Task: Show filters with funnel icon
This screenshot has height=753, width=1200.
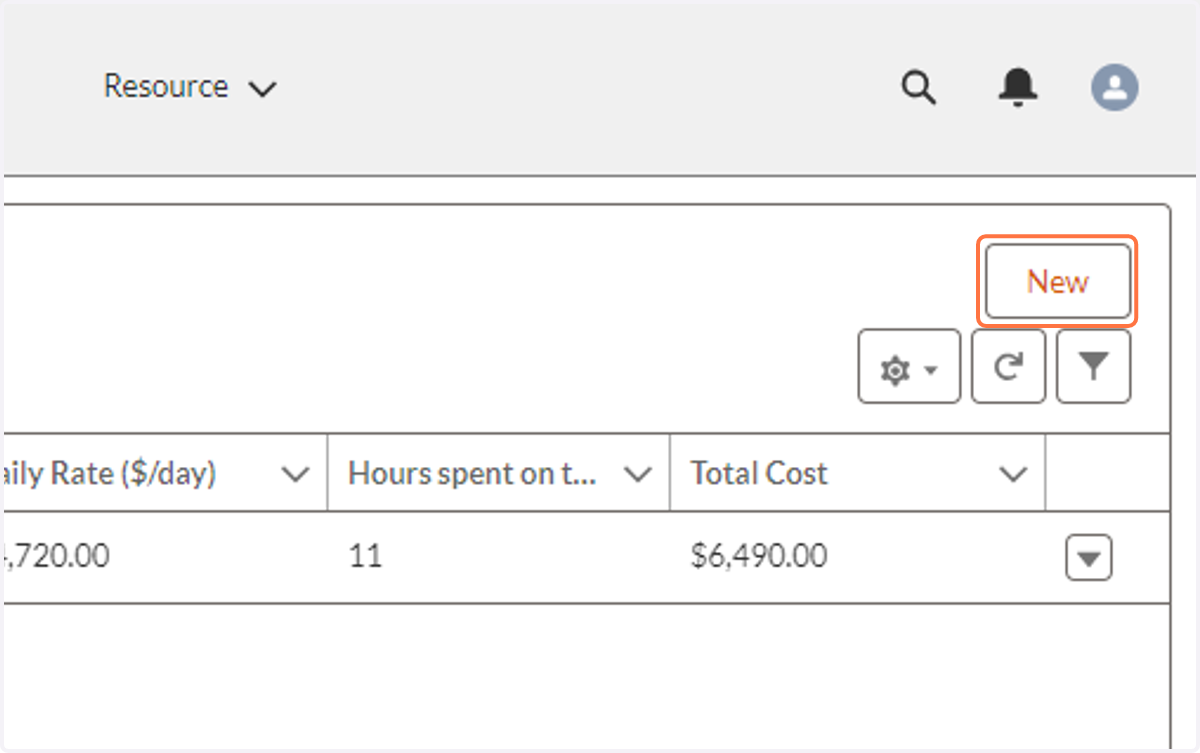Action: click(x=1094, y=368)
